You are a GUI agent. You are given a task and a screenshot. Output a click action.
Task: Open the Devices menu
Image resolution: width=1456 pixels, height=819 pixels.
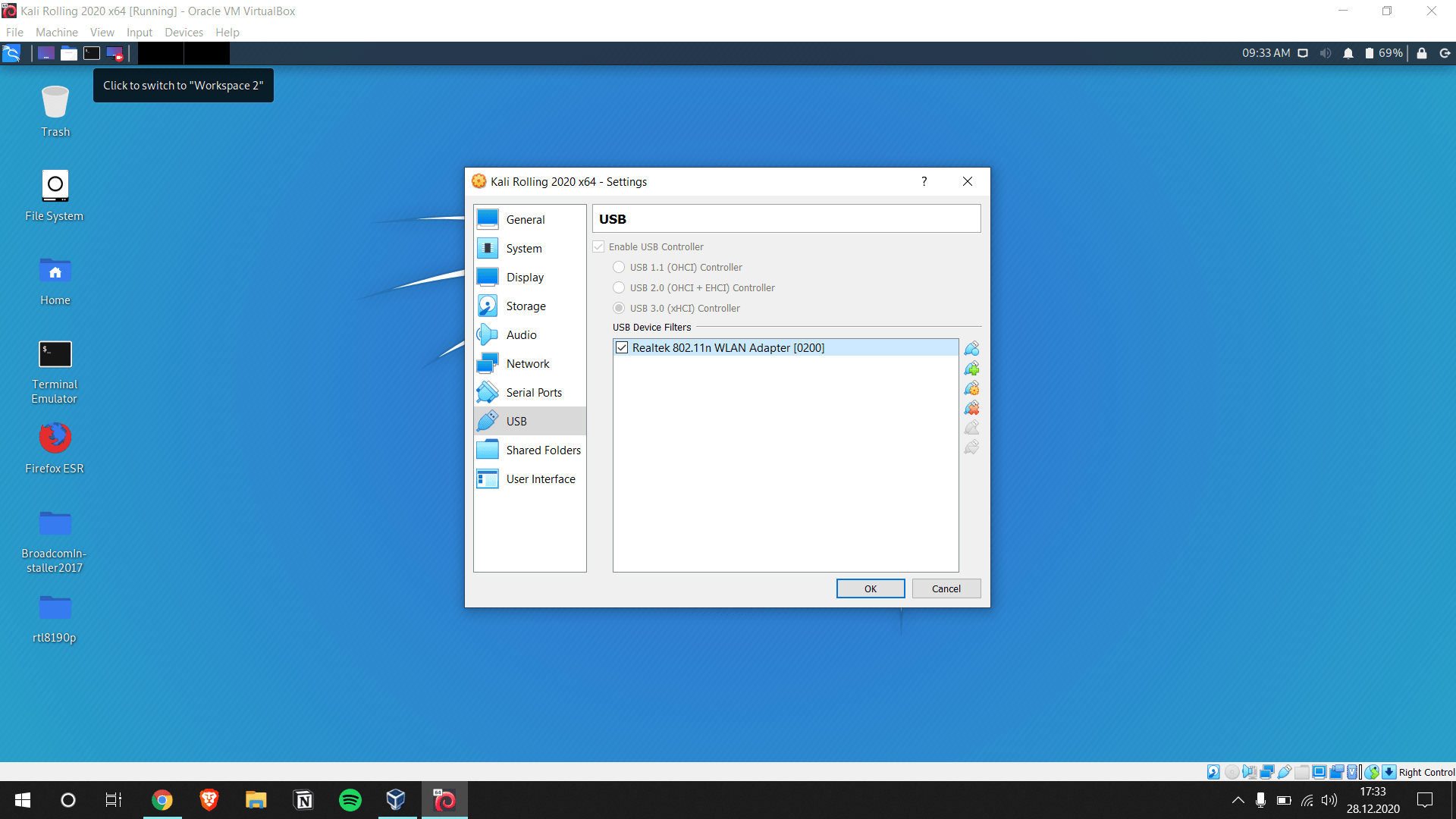[184, 32]
